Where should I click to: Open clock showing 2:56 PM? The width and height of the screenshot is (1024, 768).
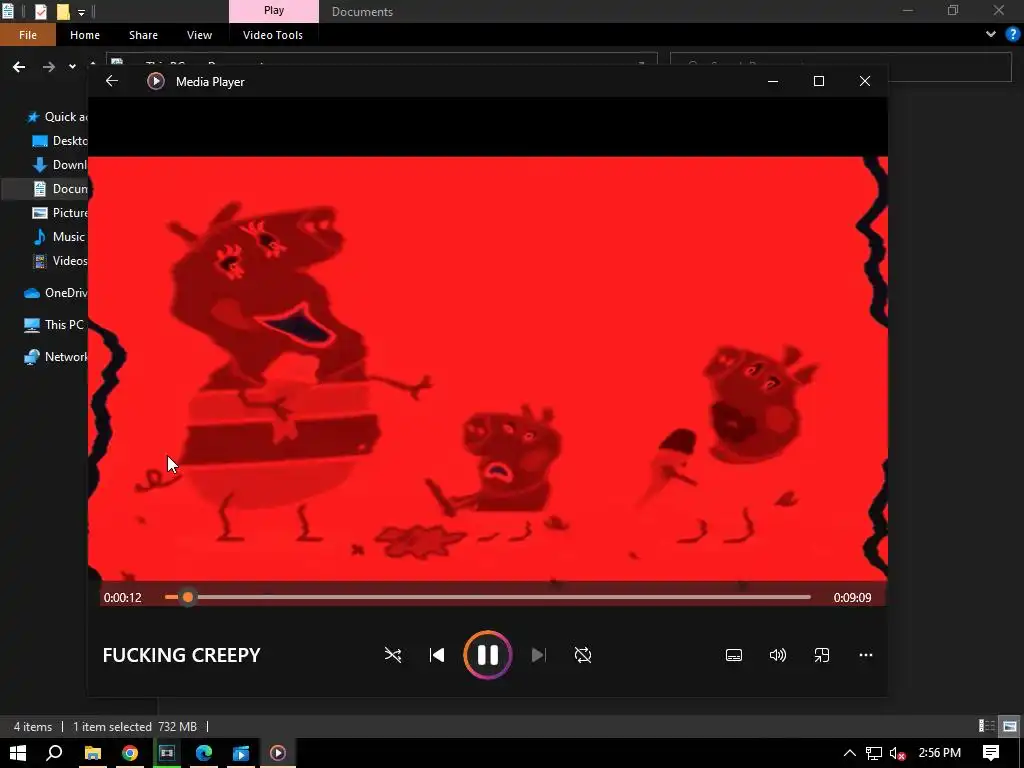[x=940, y=753]
